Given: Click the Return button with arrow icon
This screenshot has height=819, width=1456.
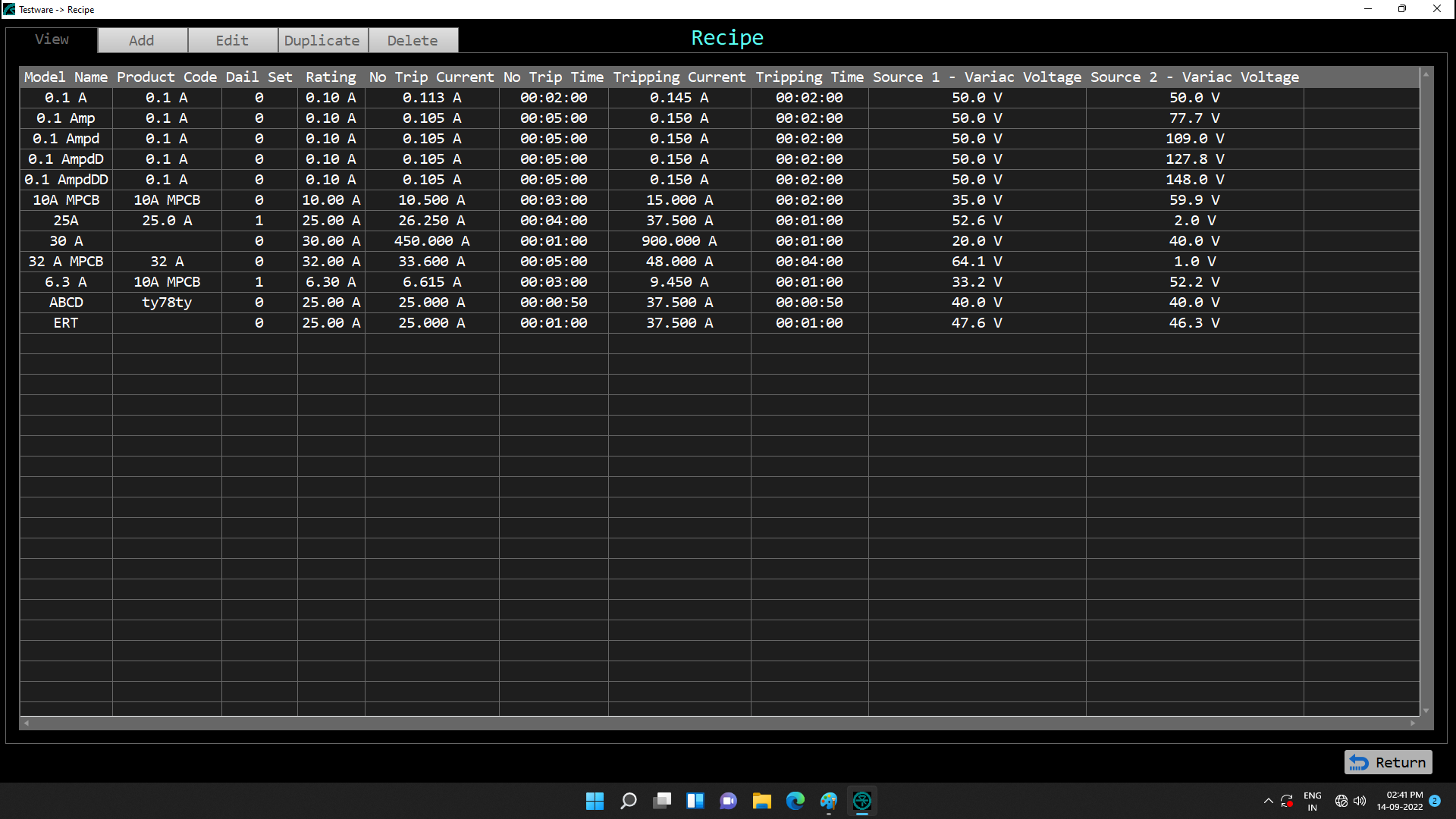Looking at the screenshot, I should (x=1388, y=762).
